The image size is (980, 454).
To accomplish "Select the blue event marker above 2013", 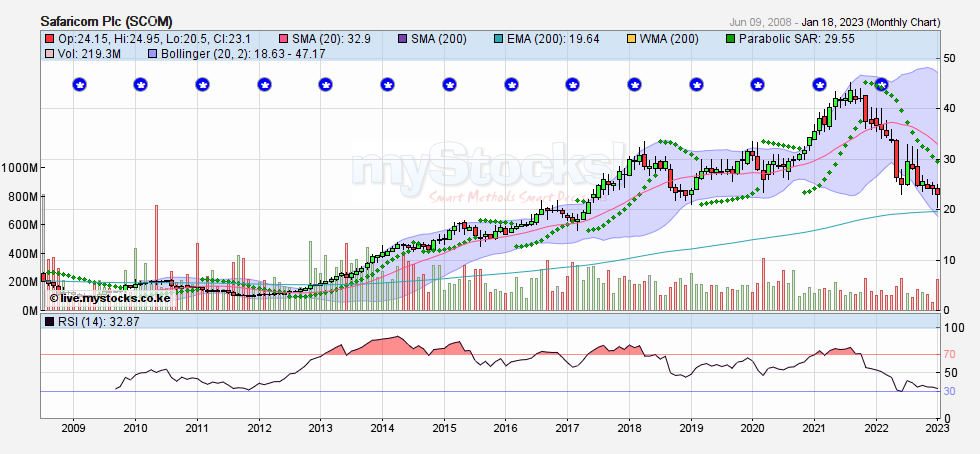I will (x=325, y=85).
